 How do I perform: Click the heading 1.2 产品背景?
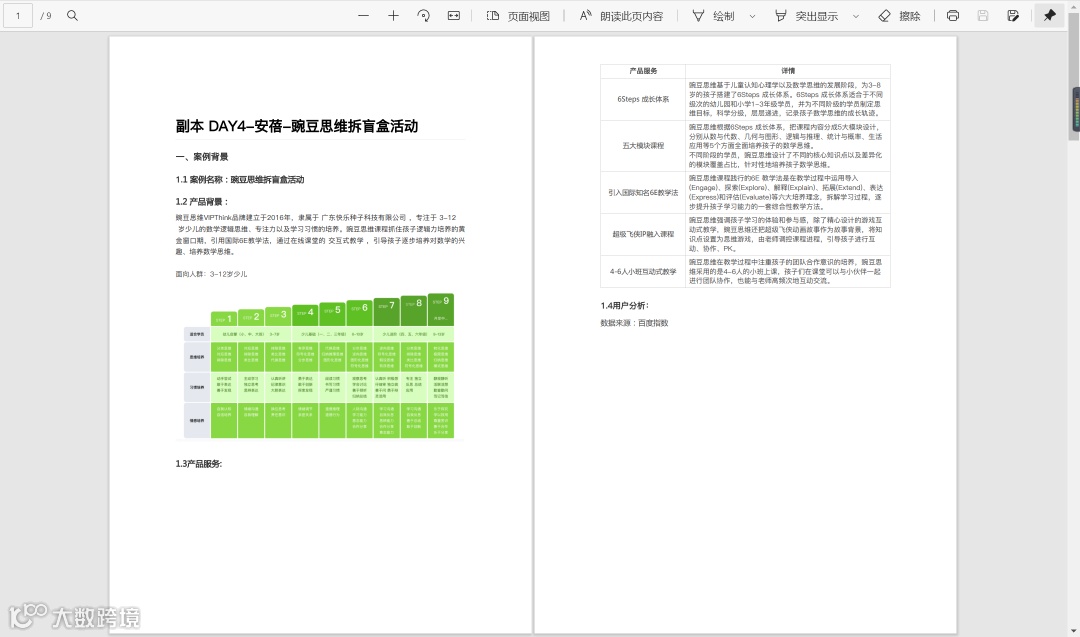202,202
